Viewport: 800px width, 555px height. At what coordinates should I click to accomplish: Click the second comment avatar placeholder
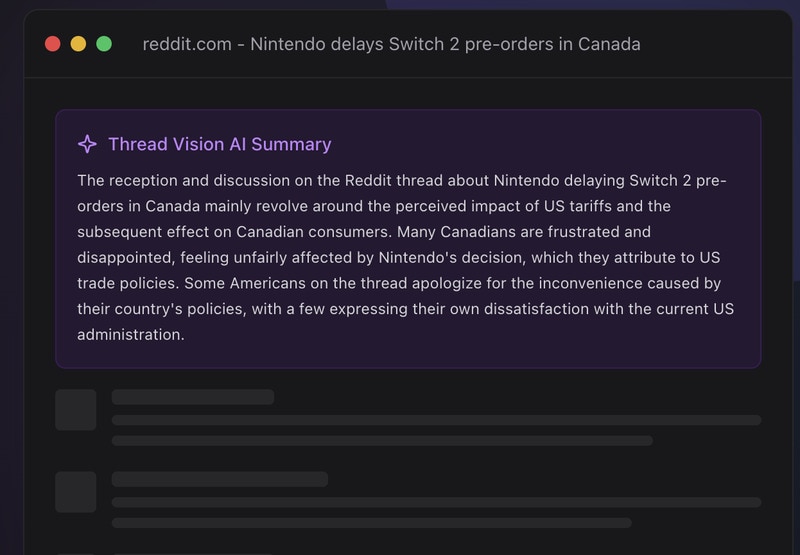[75, 492]
